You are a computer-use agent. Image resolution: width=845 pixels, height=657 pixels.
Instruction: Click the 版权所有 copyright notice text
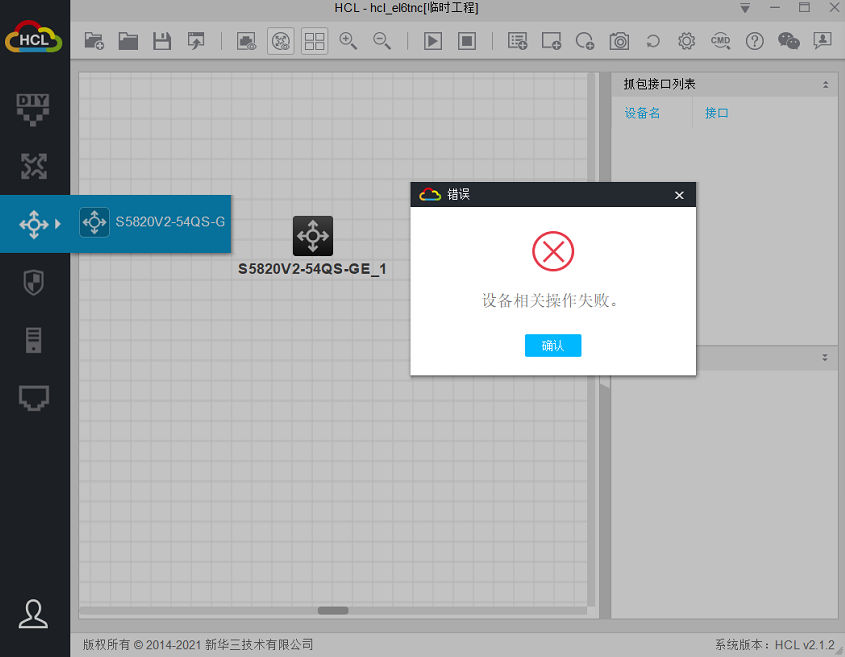coord(198,645)
